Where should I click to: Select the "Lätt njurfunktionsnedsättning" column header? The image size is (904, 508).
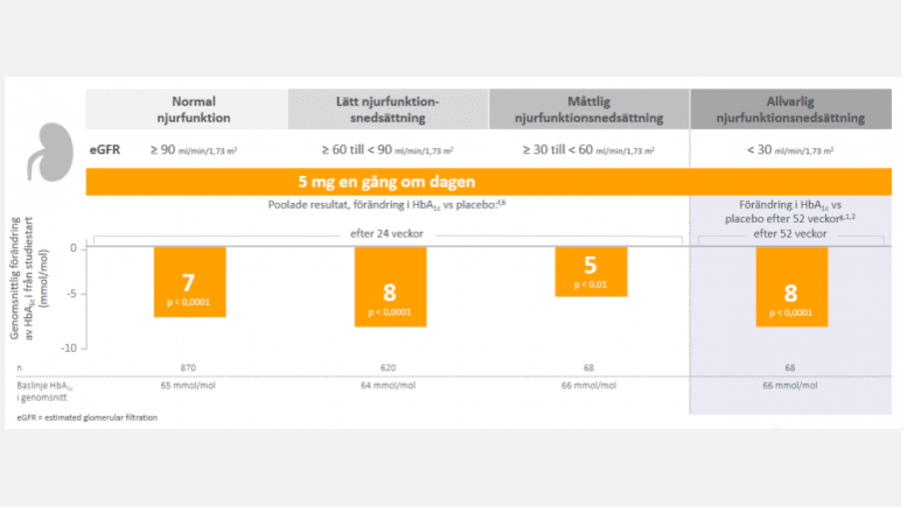point(388,109)
